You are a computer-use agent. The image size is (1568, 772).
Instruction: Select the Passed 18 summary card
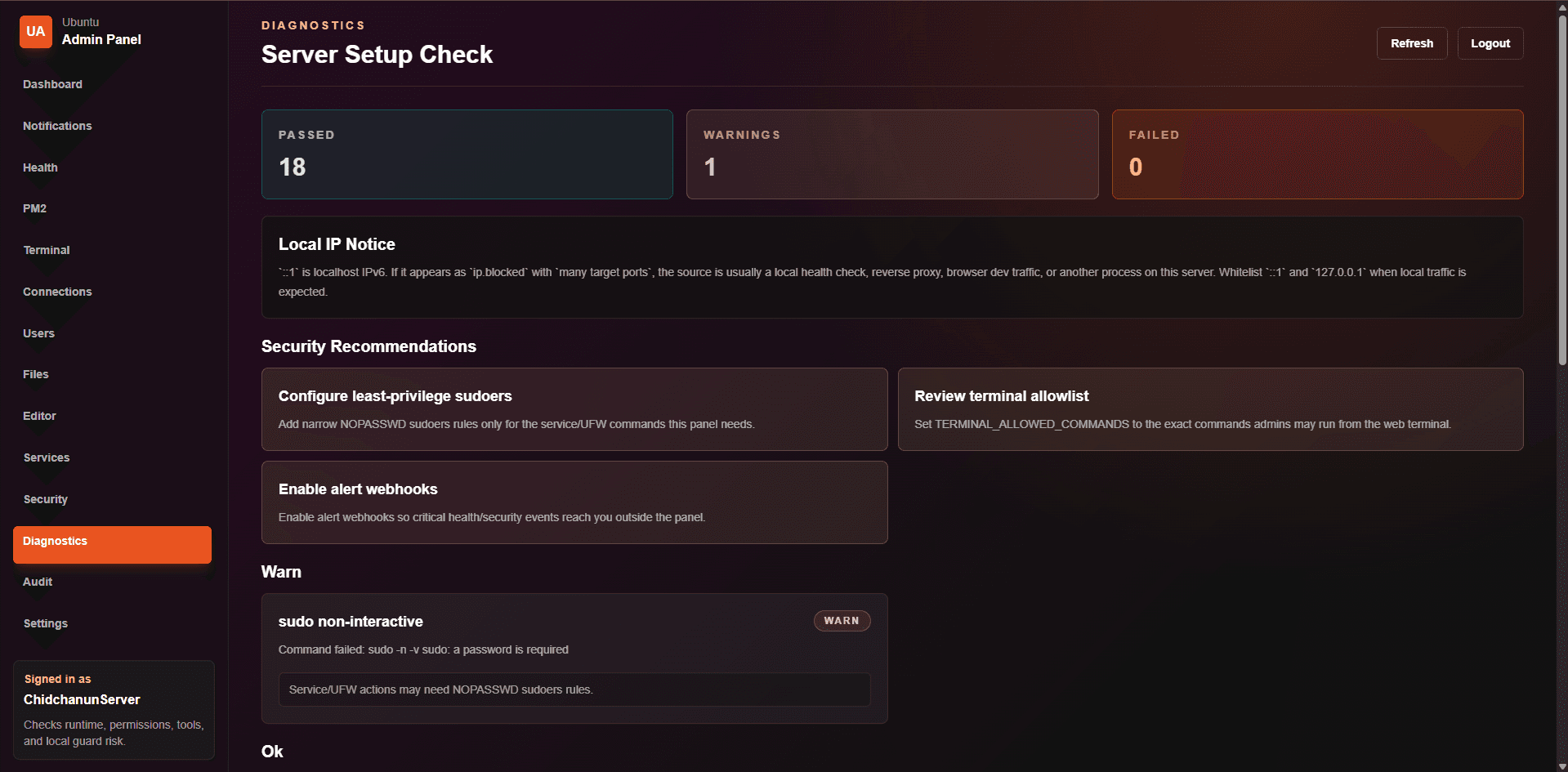[x=467, y=154]
